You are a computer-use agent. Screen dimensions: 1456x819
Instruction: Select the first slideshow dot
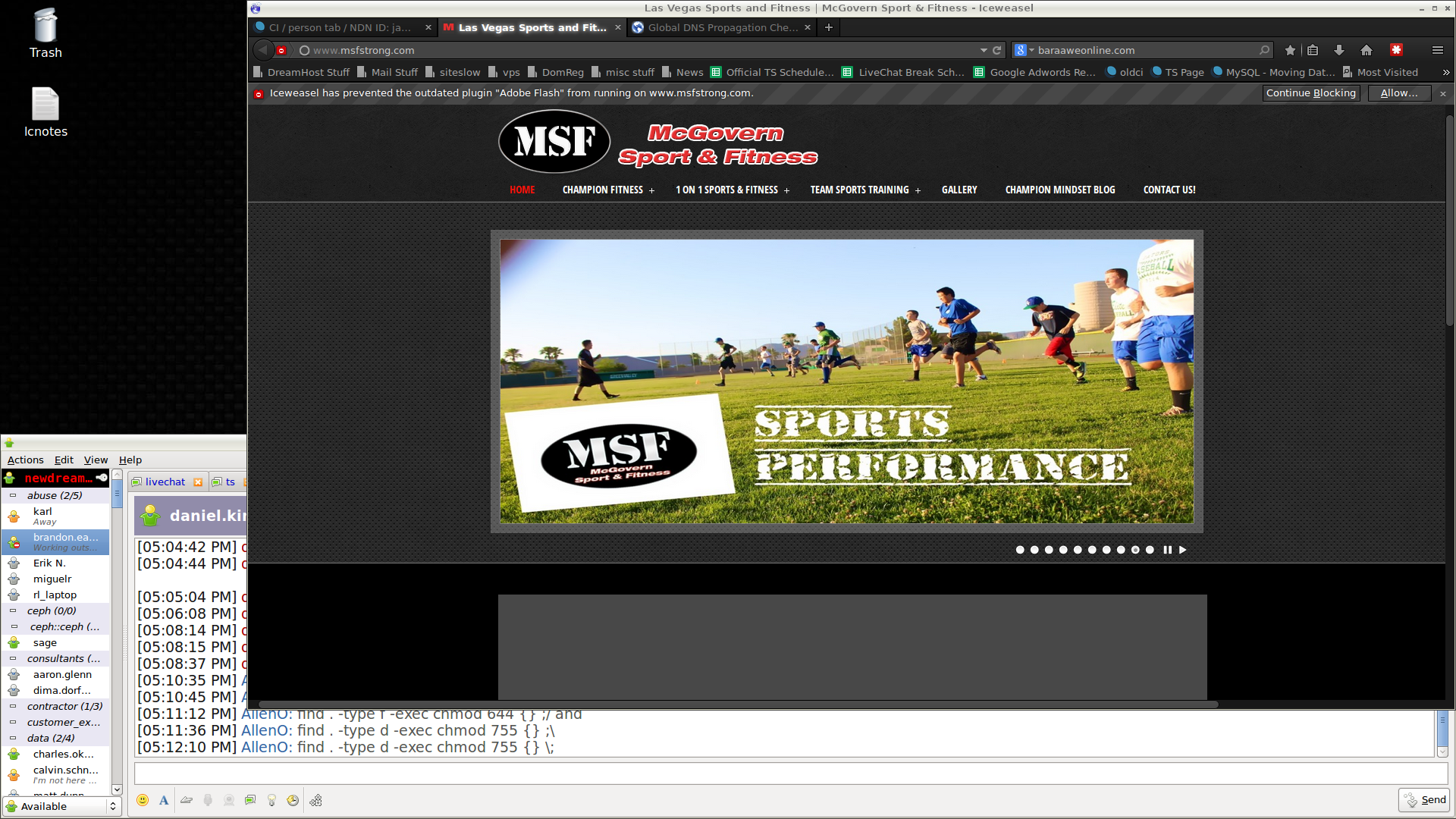(x=1020, y=550)
